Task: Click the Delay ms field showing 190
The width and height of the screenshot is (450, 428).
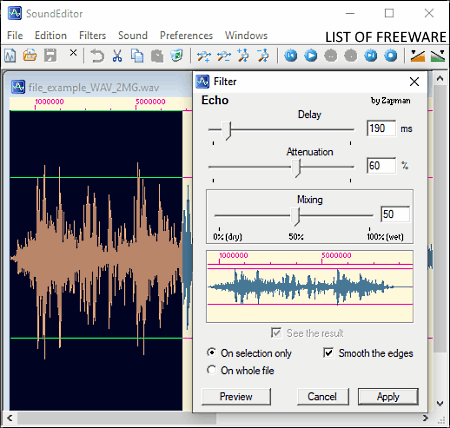Action: click(381, 128)
